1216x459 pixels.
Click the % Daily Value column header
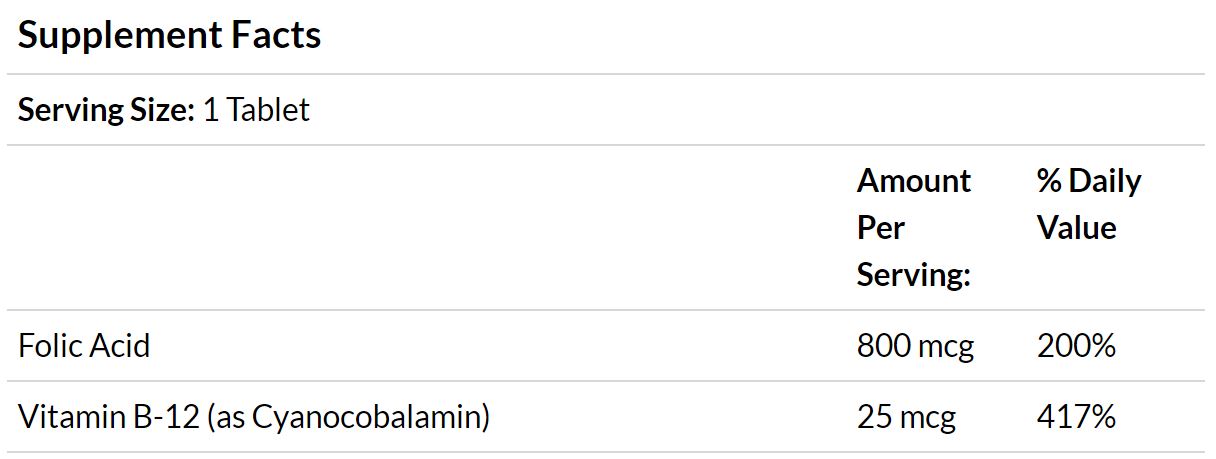click(x=1089, y=204)
